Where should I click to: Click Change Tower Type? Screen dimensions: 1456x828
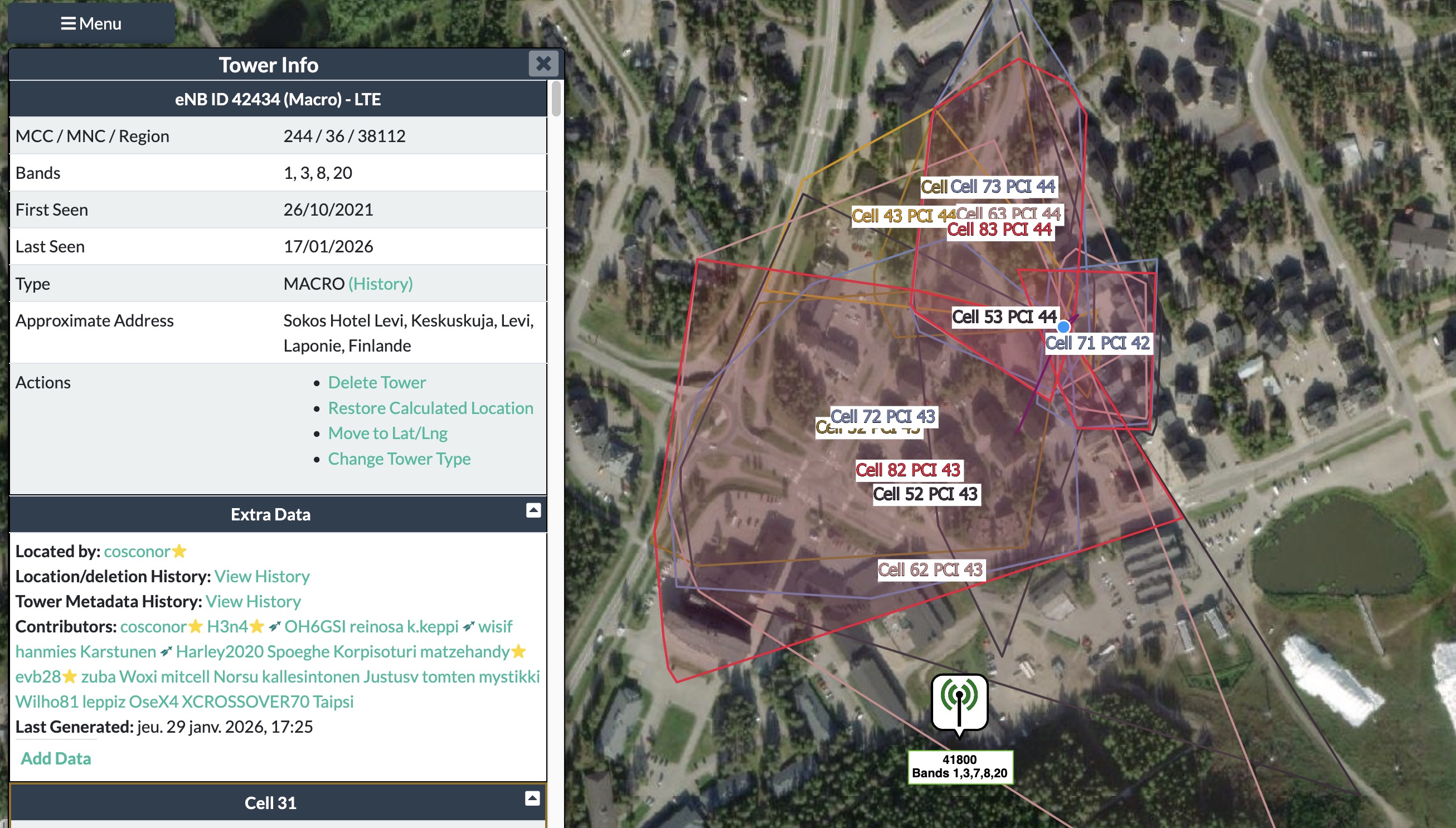click(x=399, y=459)
